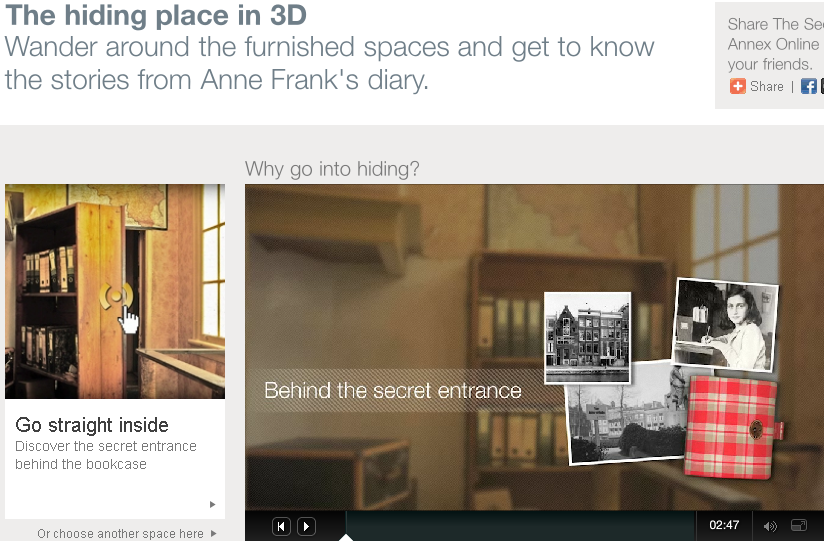Click 'The hiding place in 3D' heading
The width and height of the screenshot is (824, 541).
click(x=156, y=15)
